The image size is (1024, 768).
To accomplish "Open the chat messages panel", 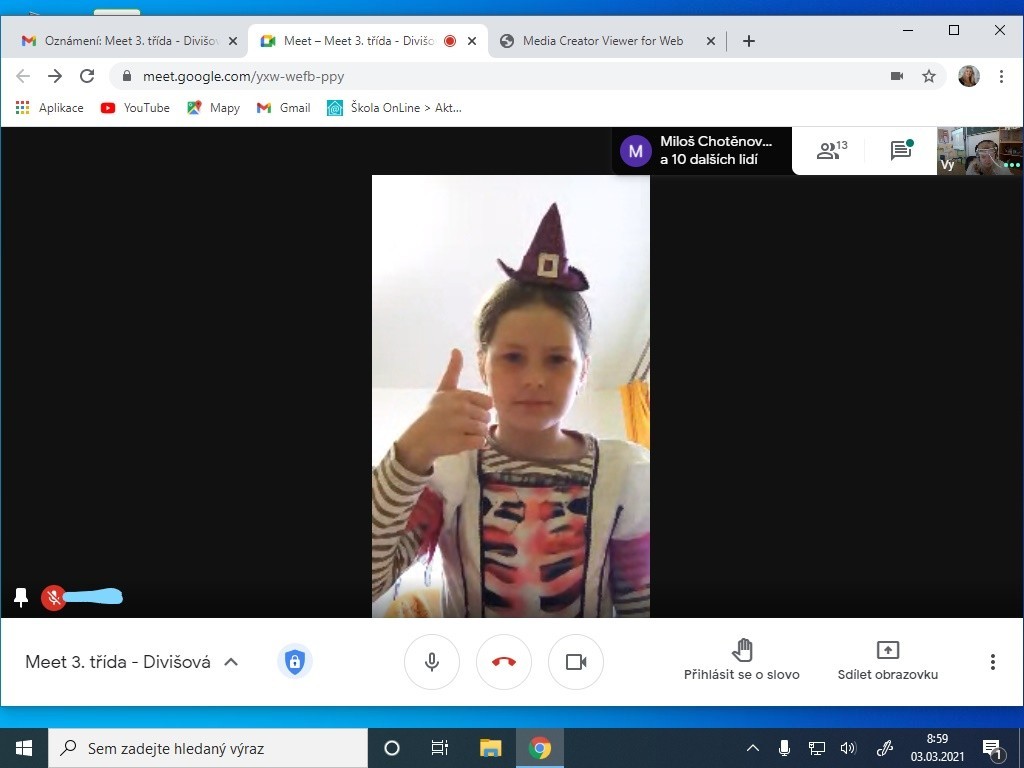I will pos(901,151).
